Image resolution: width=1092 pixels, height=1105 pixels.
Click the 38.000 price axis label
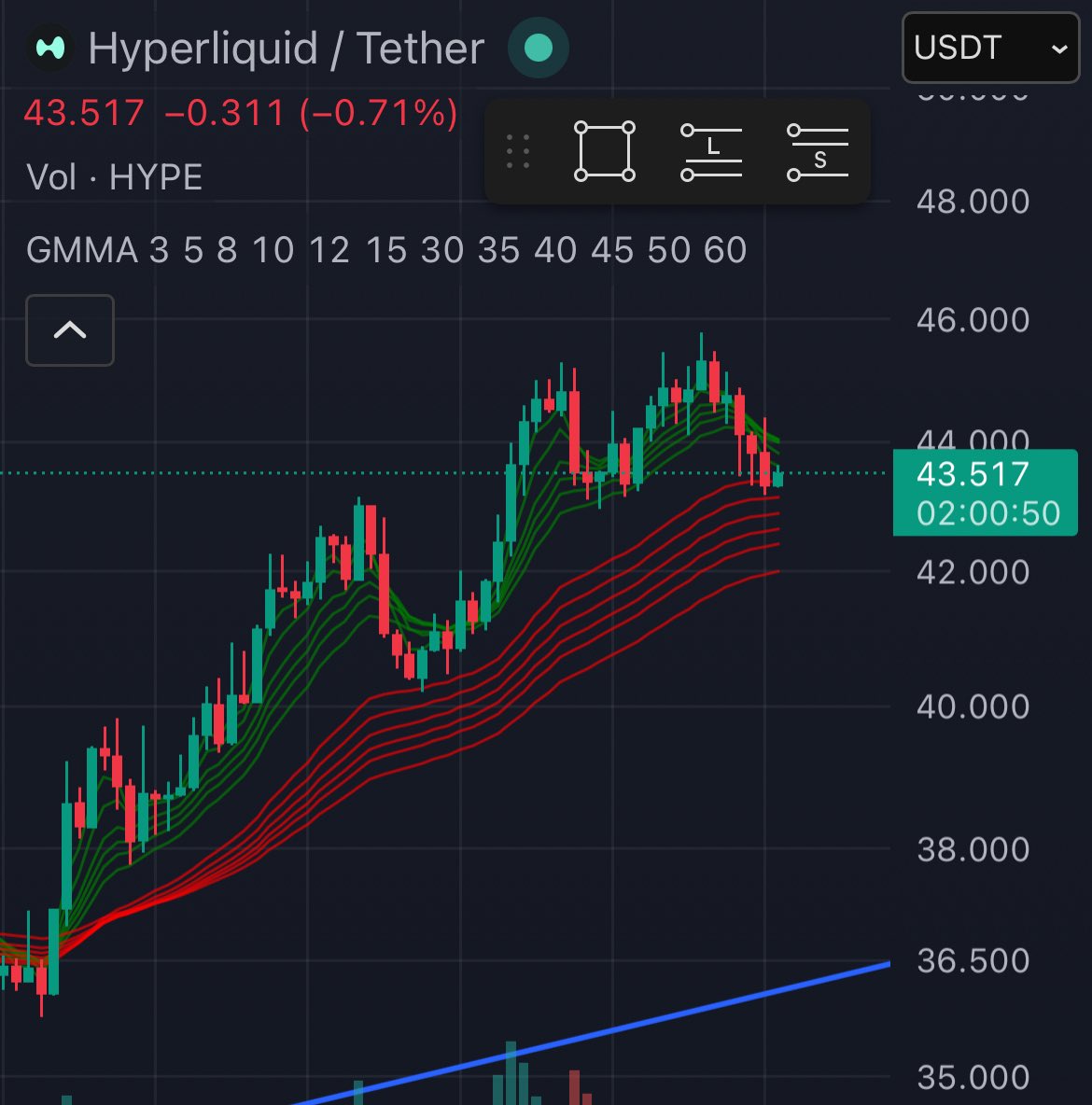coord(973,850)
